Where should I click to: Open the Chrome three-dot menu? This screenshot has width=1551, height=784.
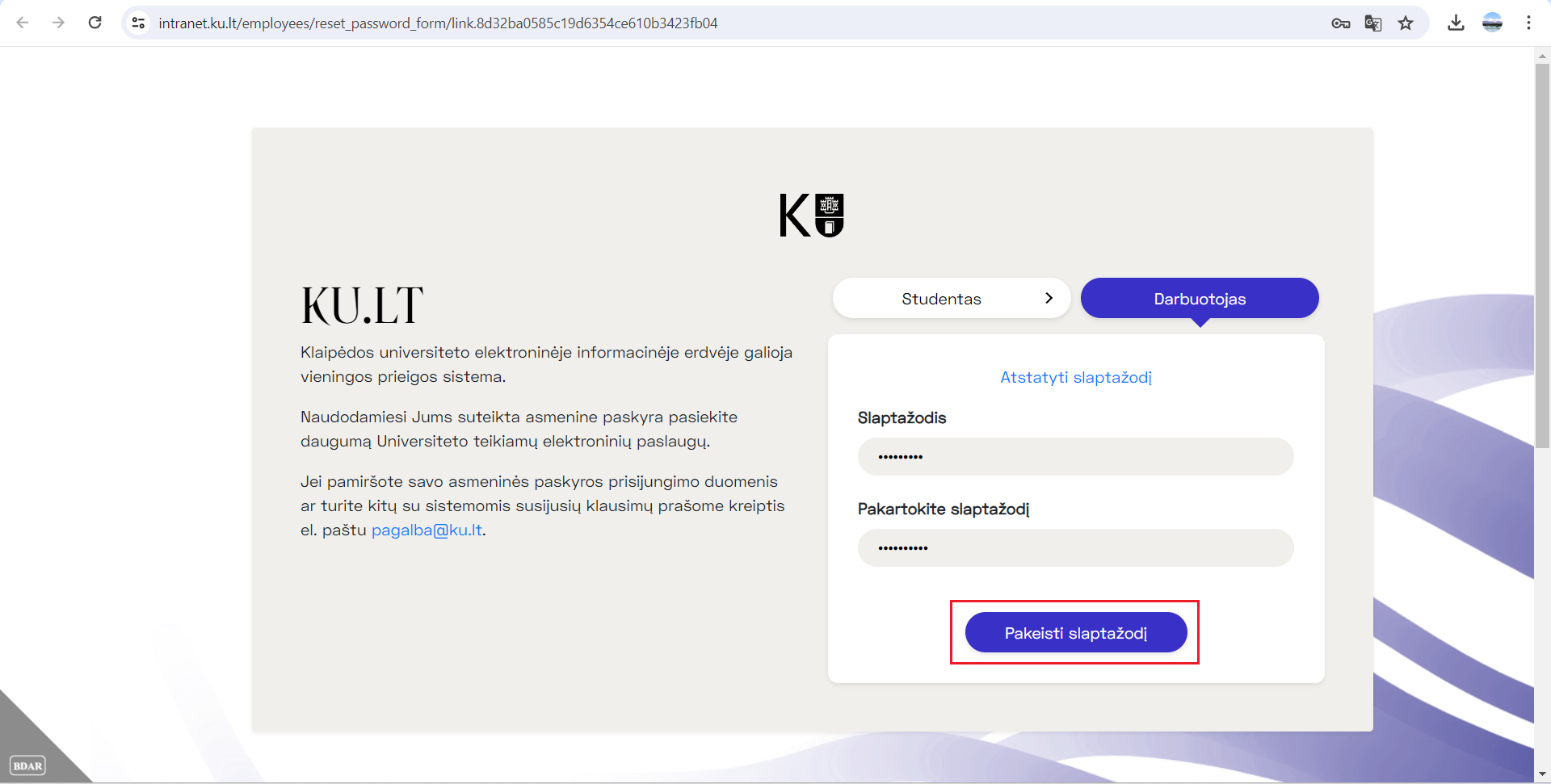(x=1530, y=23)
